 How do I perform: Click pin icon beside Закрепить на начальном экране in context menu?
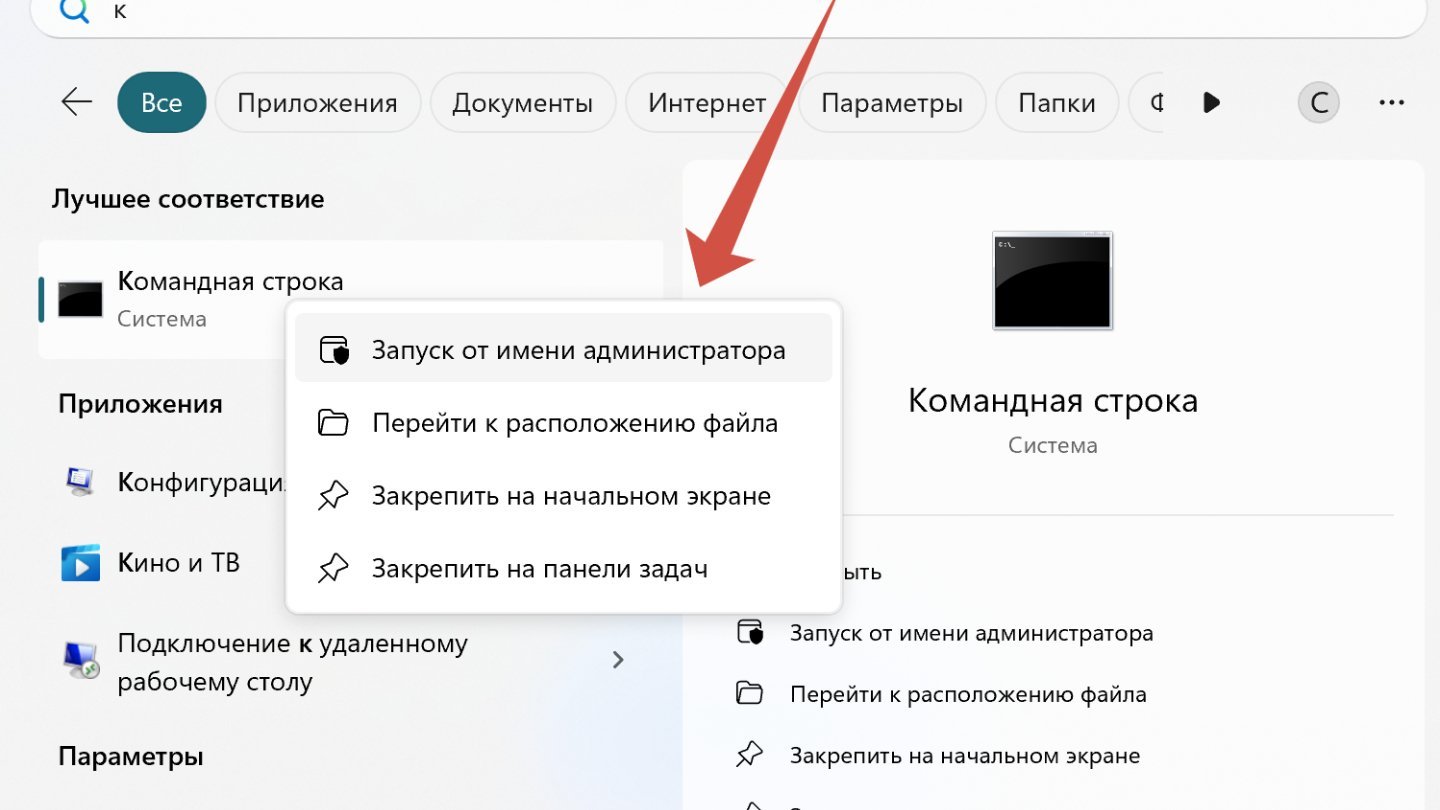click(x=333, y=497)
